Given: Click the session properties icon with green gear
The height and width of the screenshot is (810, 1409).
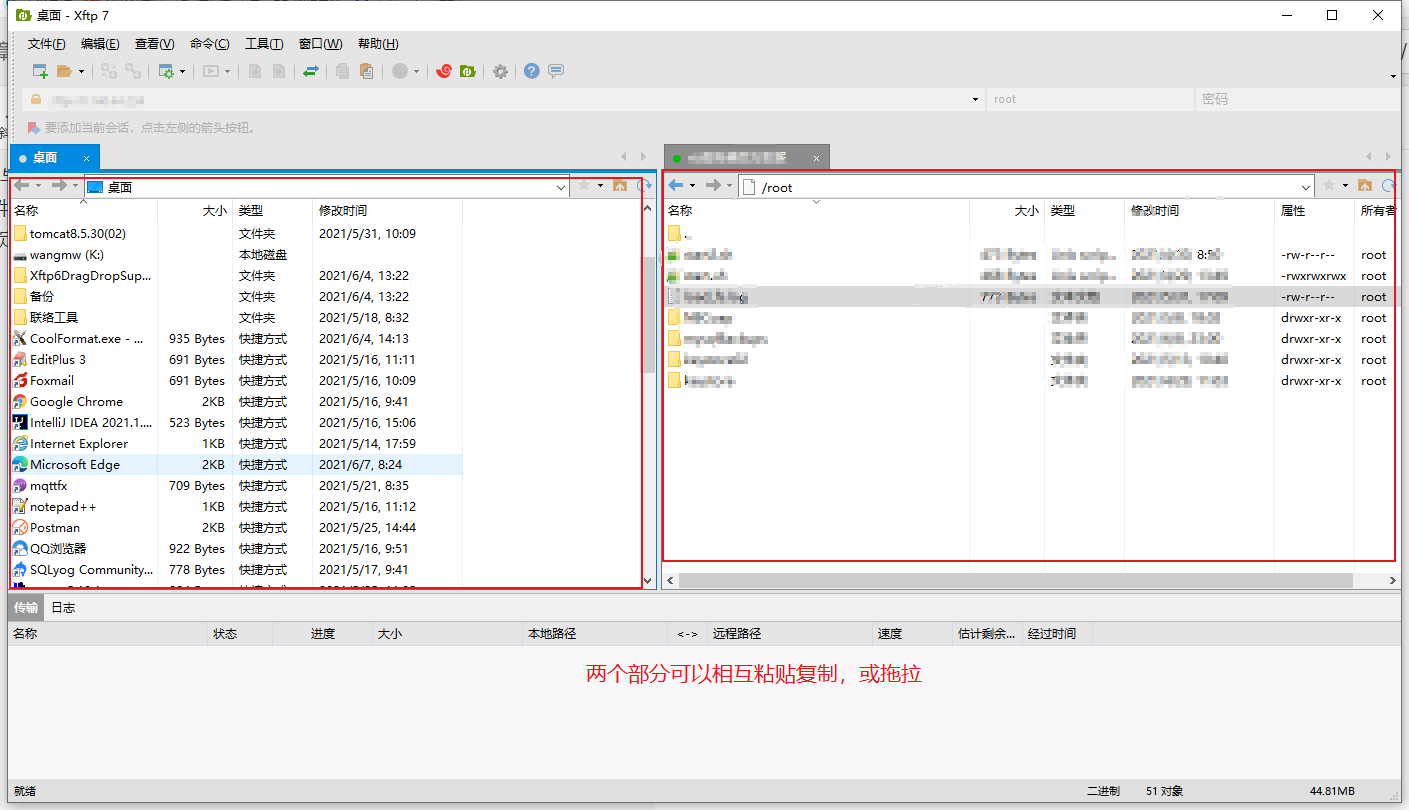Looking at the screenshot, I should (x=166, y=71).
